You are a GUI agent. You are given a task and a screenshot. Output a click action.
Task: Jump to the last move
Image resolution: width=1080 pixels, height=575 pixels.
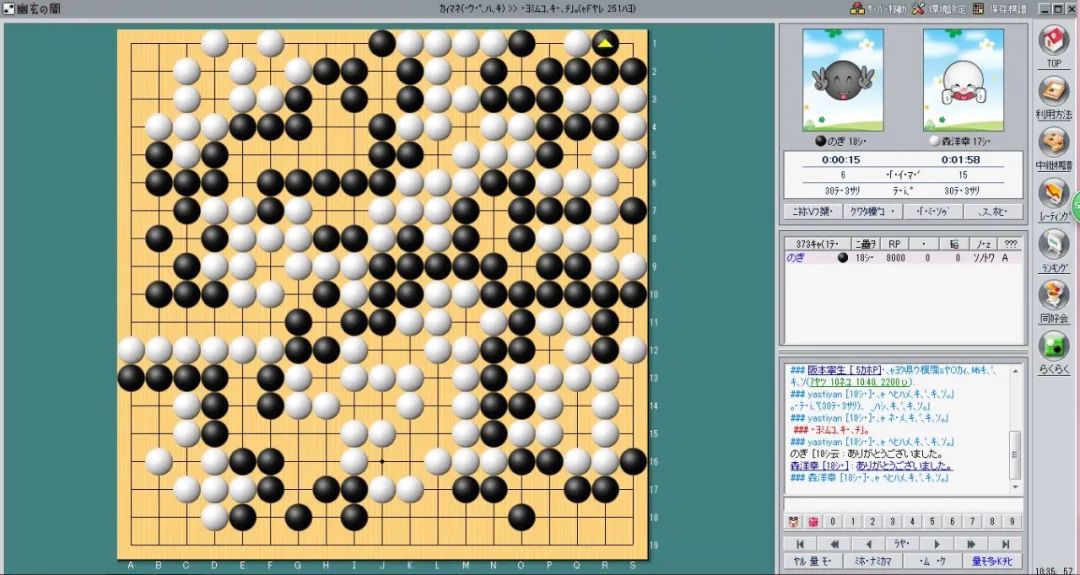point(1005,544)
